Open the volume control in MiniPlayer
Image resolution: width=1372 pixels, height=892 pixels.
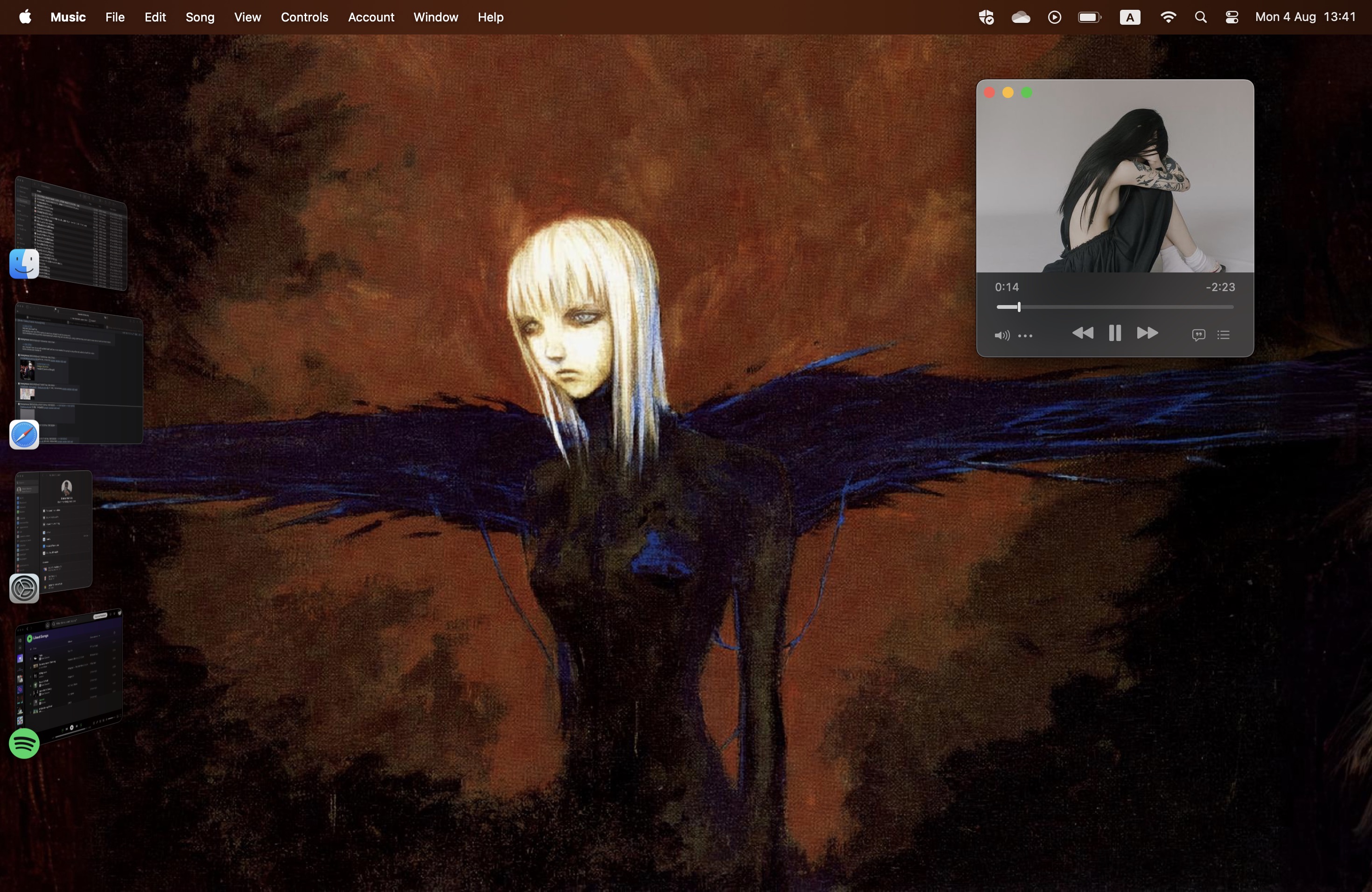[1001, 335]
